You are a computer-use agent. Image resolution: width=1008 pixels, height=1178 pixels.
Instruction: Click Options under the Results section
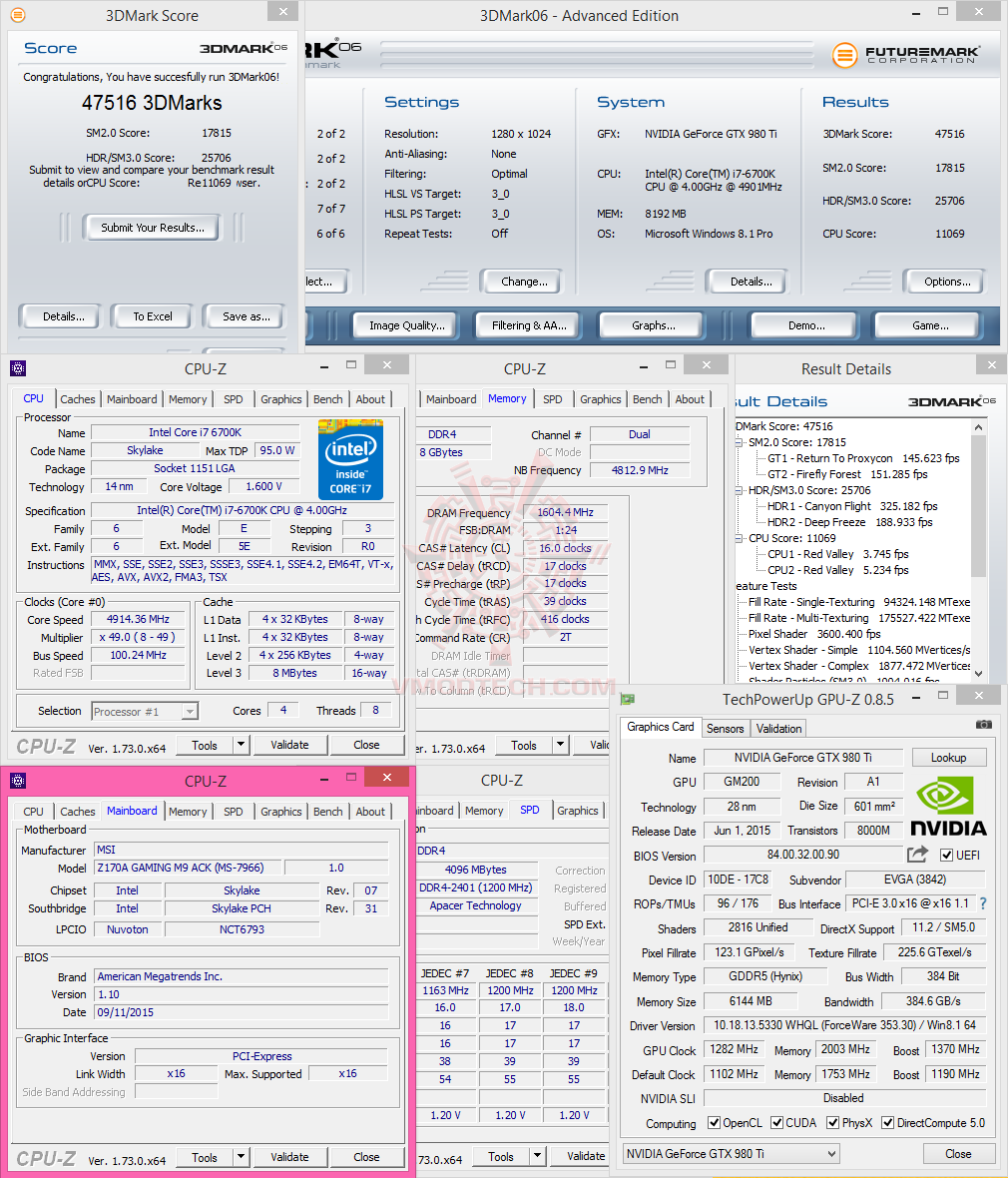pyautogui.click(x=947, y=281)
